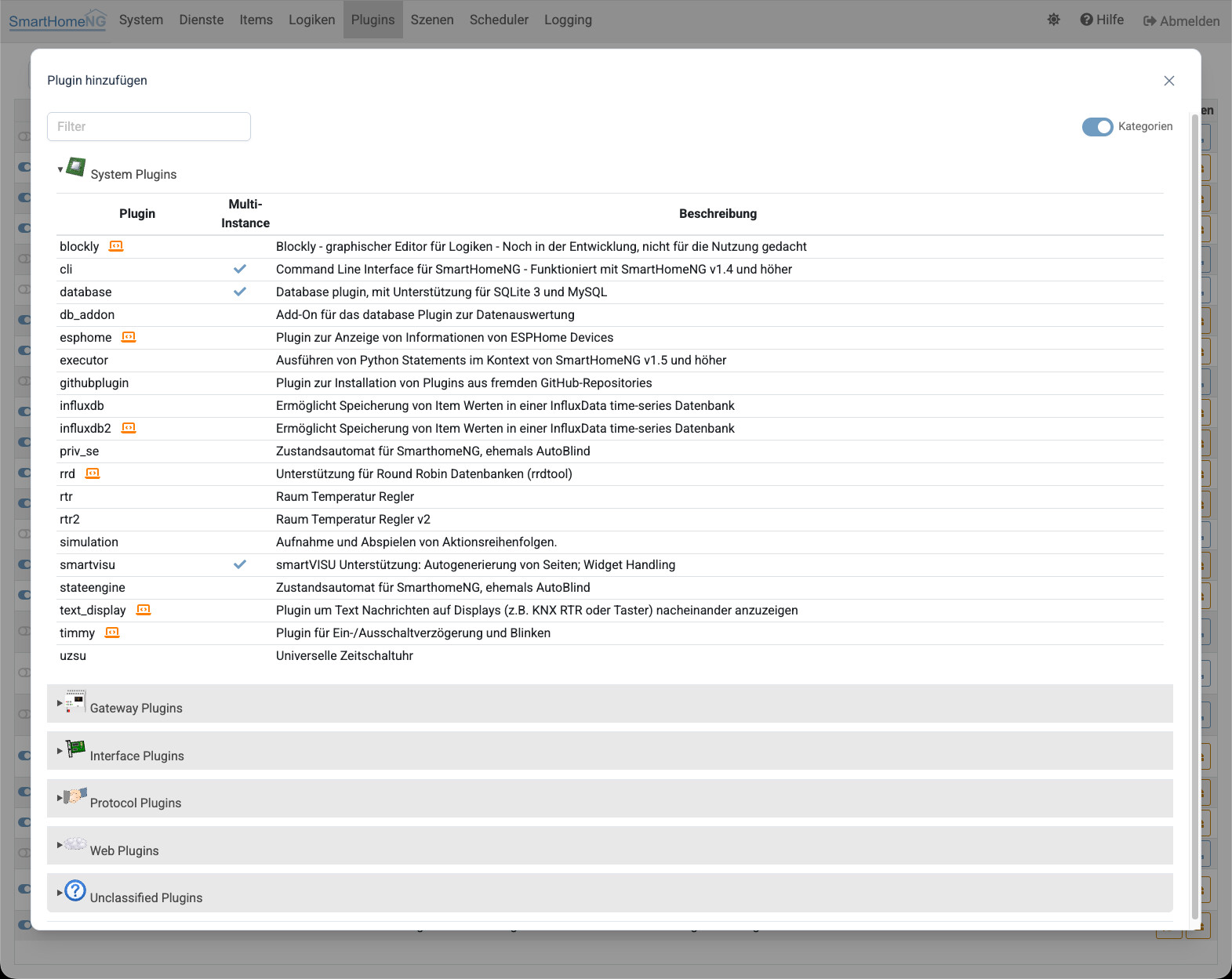Click the Multi-Instance column header
The width and height of the screenshot is (1232, 979).
[245, 213]
